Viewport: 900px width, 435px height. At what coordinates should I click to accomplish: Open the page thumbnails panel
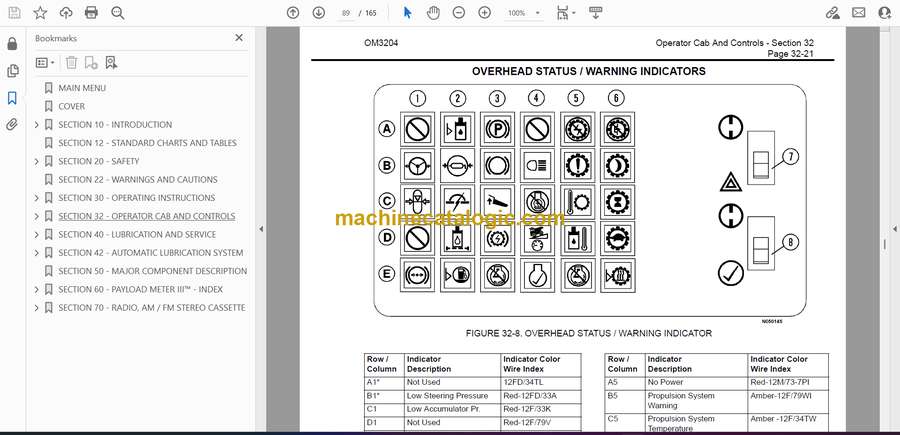click(x=12, y=71)
